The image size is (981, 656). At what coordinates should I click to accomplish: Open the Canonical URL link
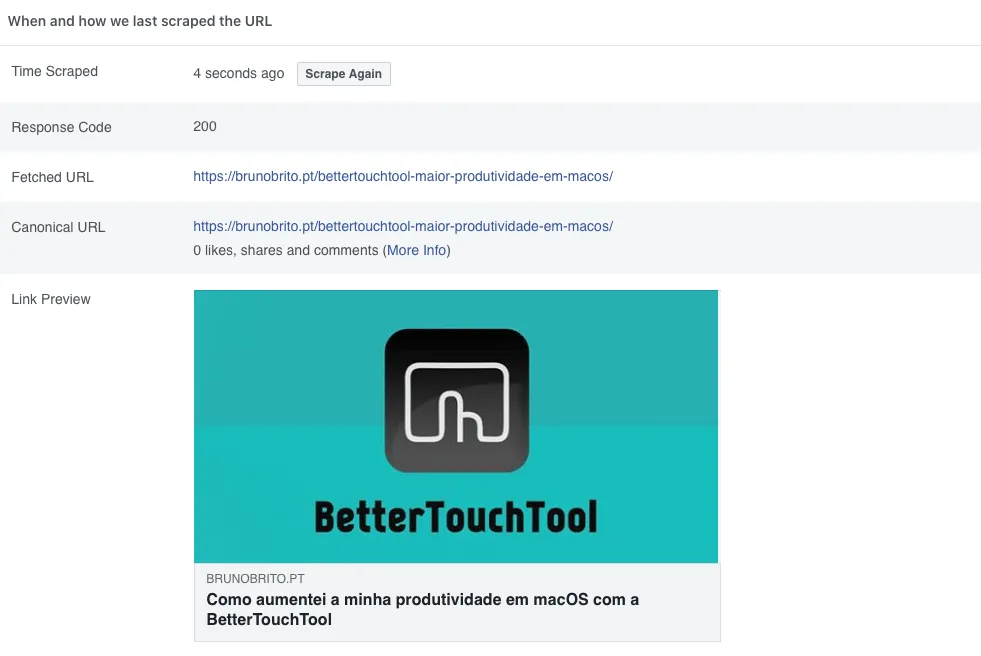click(403, 226)
